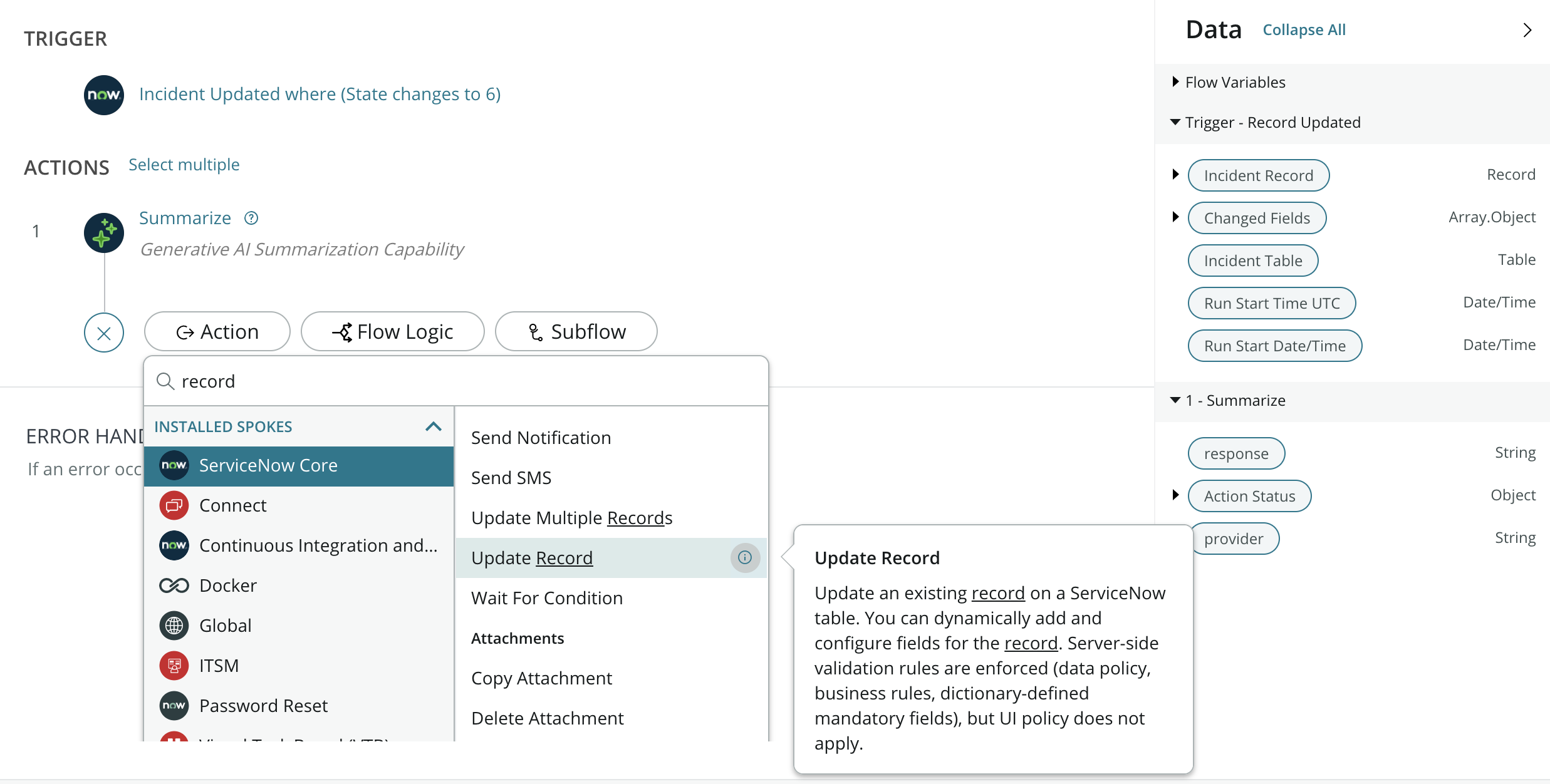The width and height of the screenshot is (1550, 784).
Task: Select the Docker spoke
Action: click(299, 585)
